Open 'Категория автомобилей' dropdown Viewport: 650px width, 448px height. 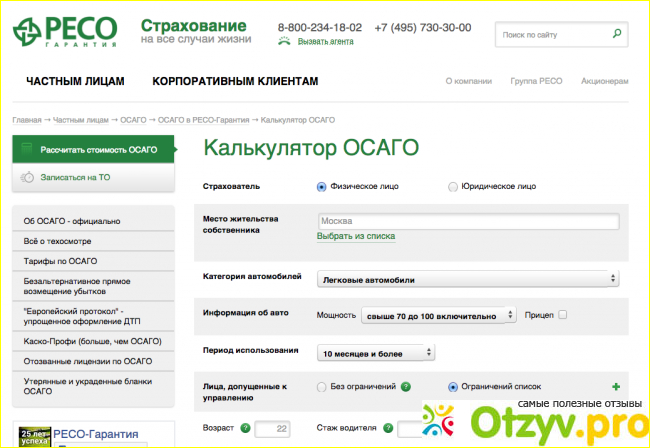pos(467,279)
